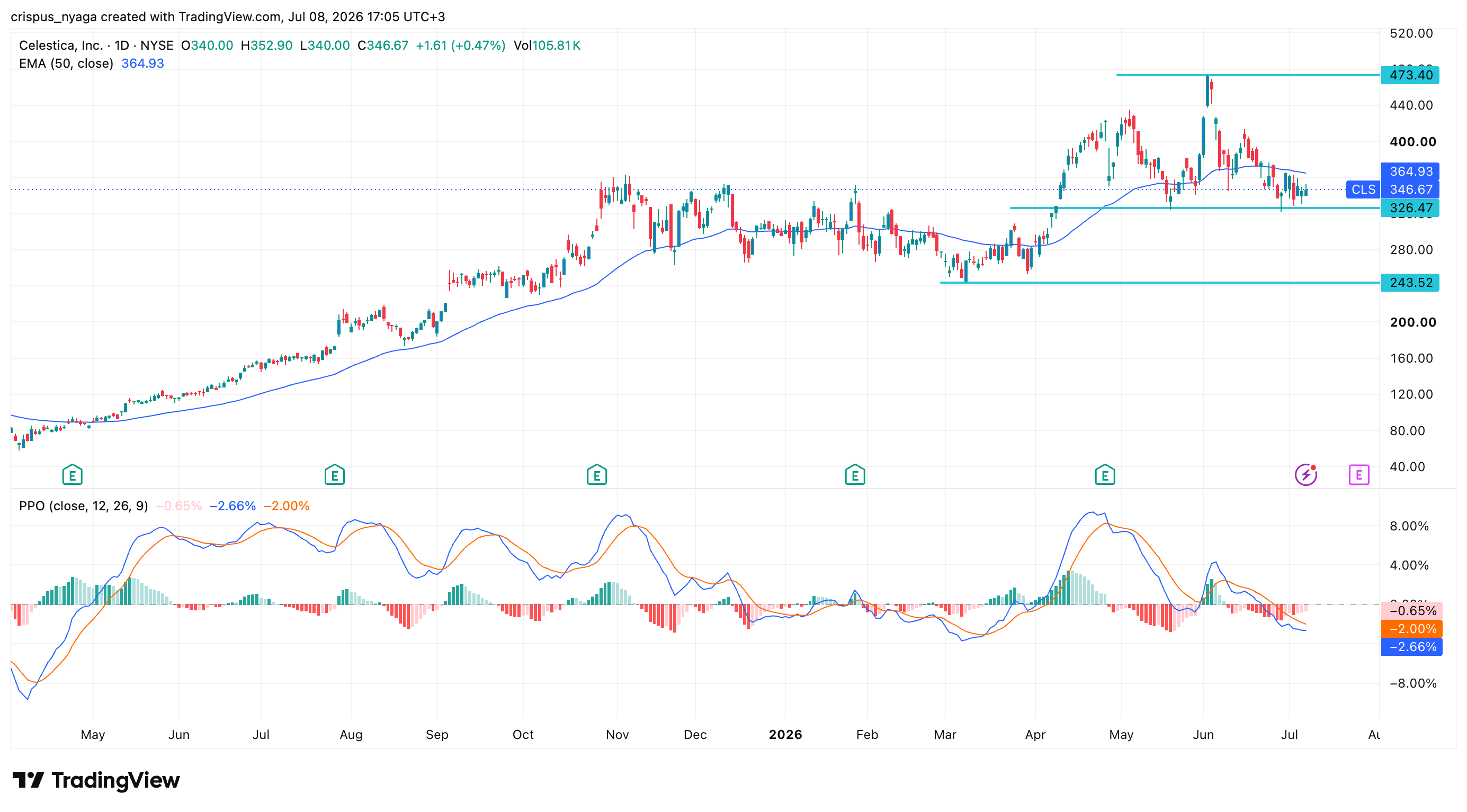Click the Nov label on time axis

pyautogui.click(x=618, y=735)
